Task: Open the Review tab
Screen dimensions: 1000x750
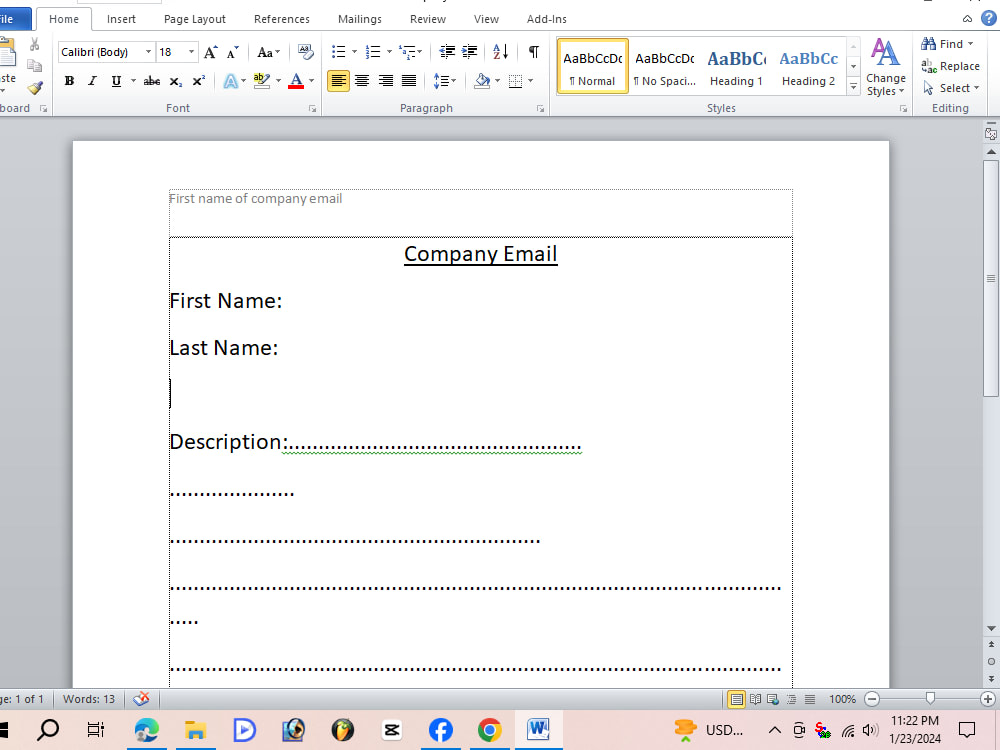Action: [428, 19]
